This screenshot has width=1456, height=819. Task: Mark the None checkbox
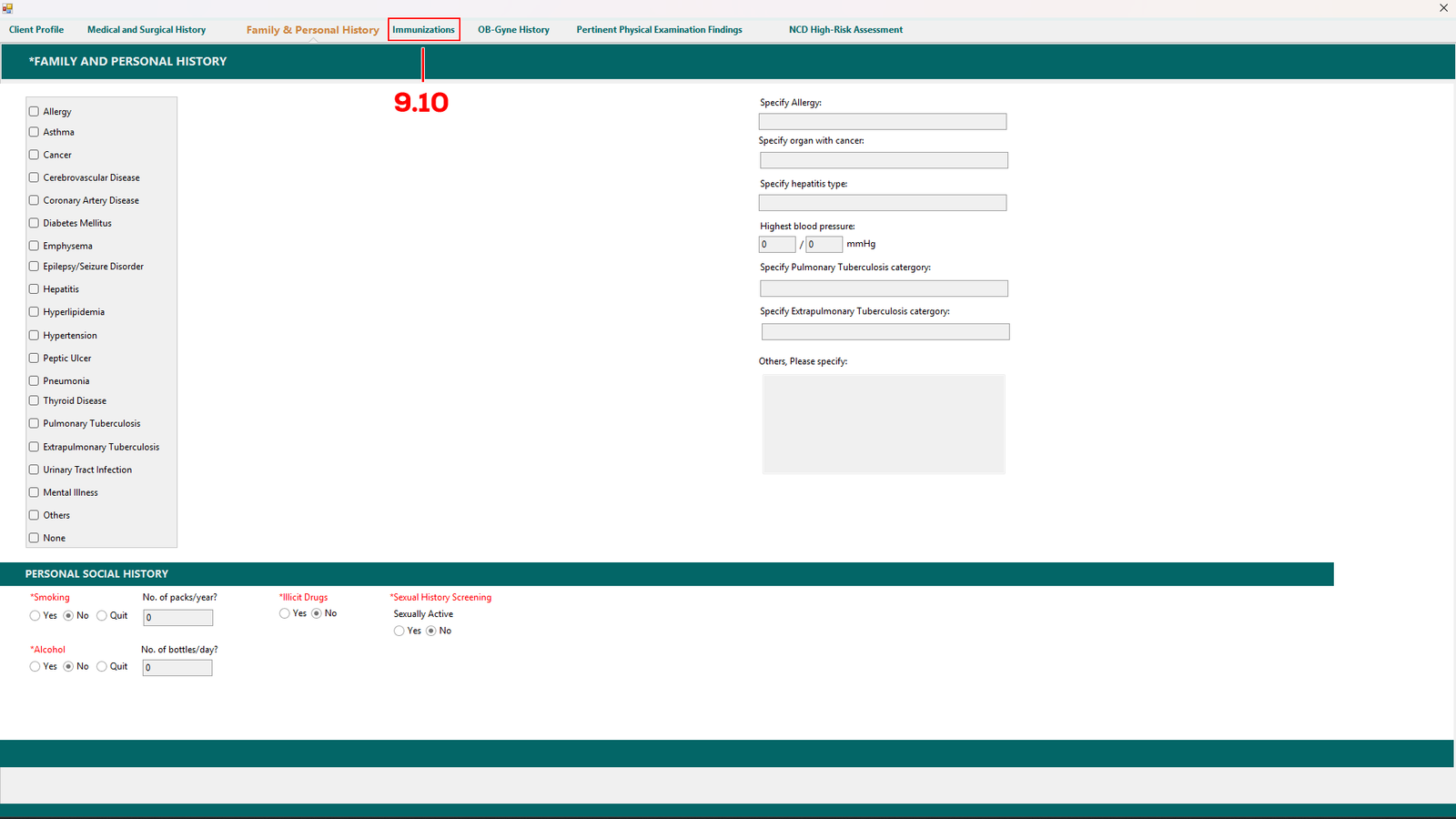click(34, 538)
